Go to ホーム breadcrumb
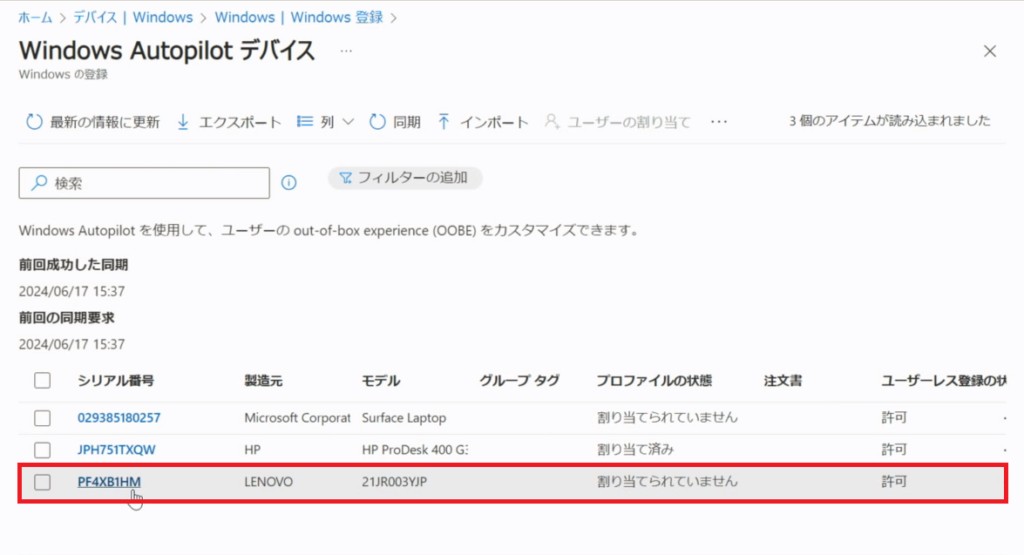This screenshot has height=555, width=1024. [x=35, y=17]
